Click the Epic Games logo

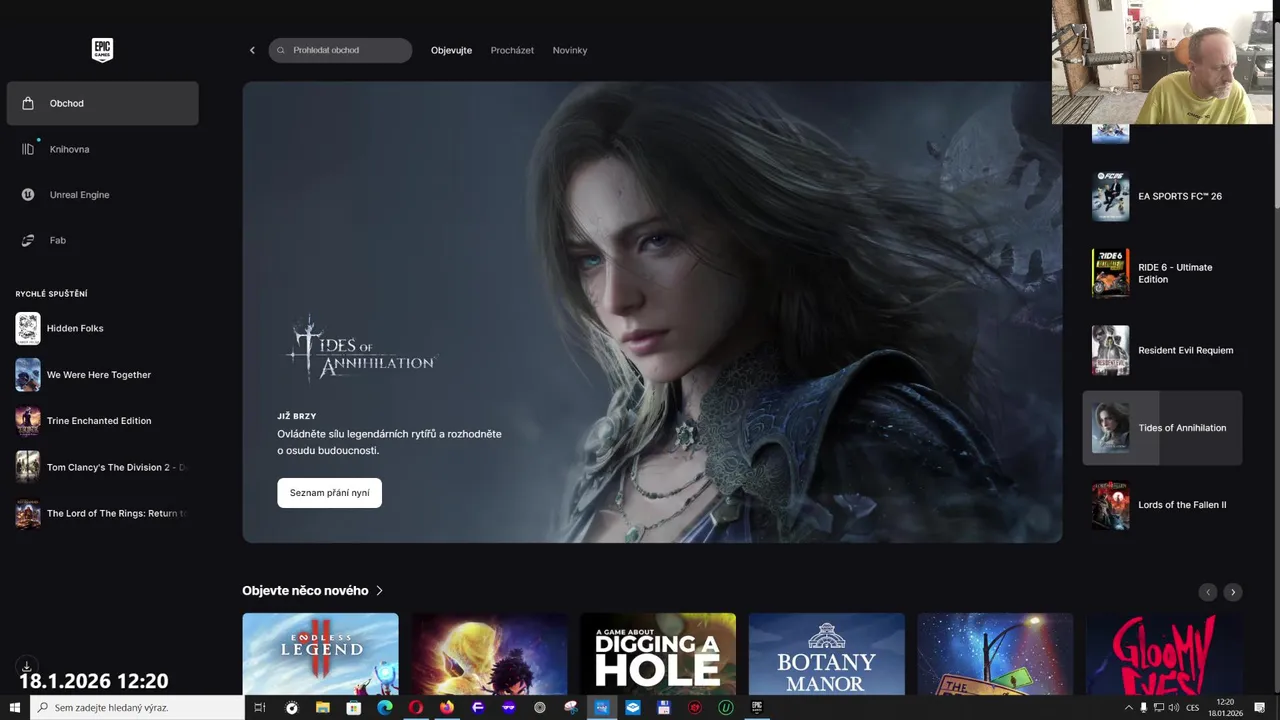click(x=102, y=50)
